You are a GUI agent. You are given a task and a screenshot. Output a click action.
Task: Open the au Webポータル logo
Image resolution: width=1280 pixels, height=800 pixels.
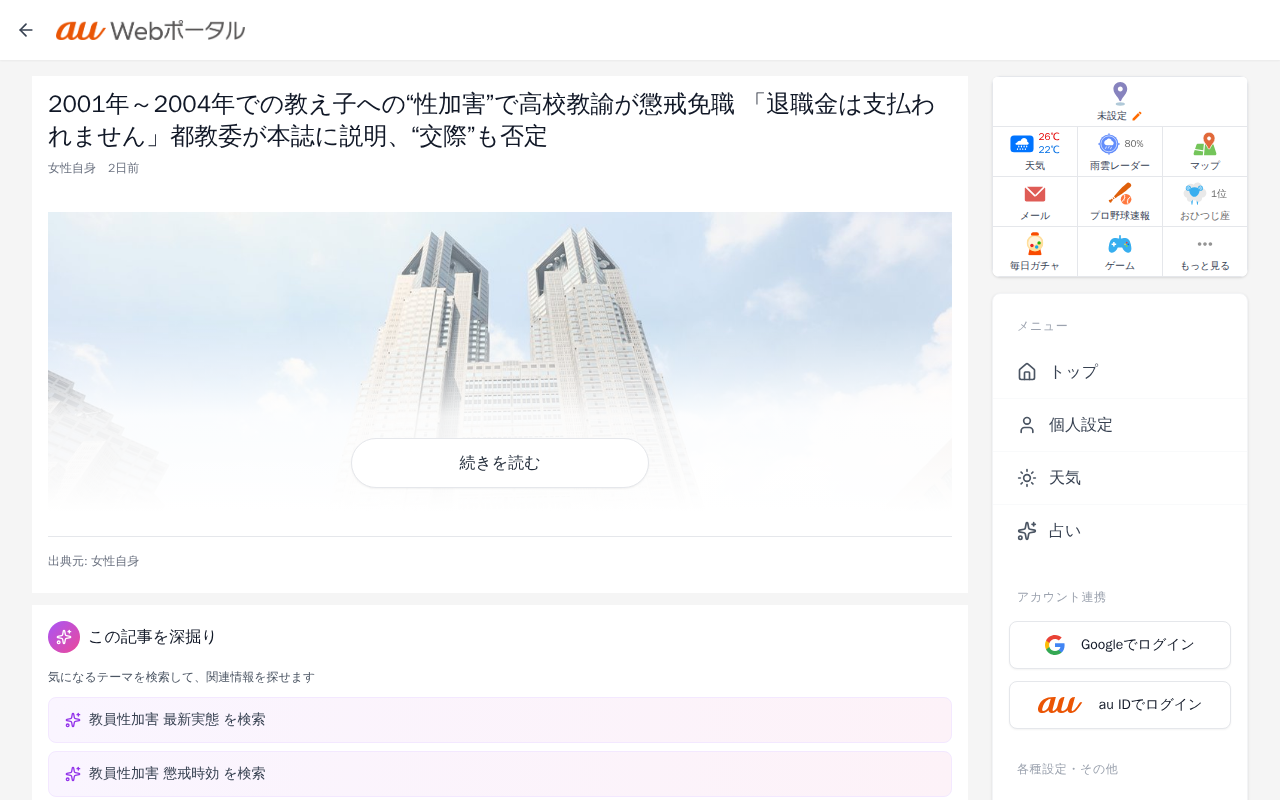pyautogui.click(x=150, y=31)
